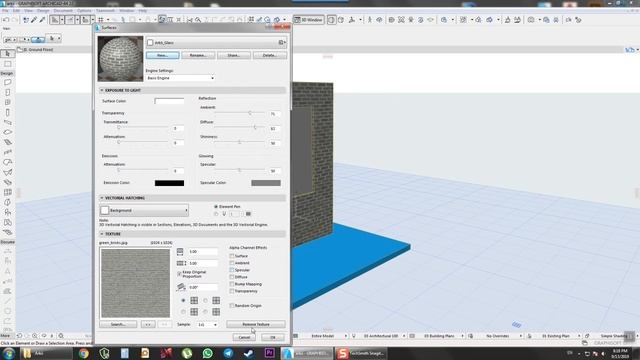Collapse the Exposure to Light section
640x360 pixels.
click(102, 90)
